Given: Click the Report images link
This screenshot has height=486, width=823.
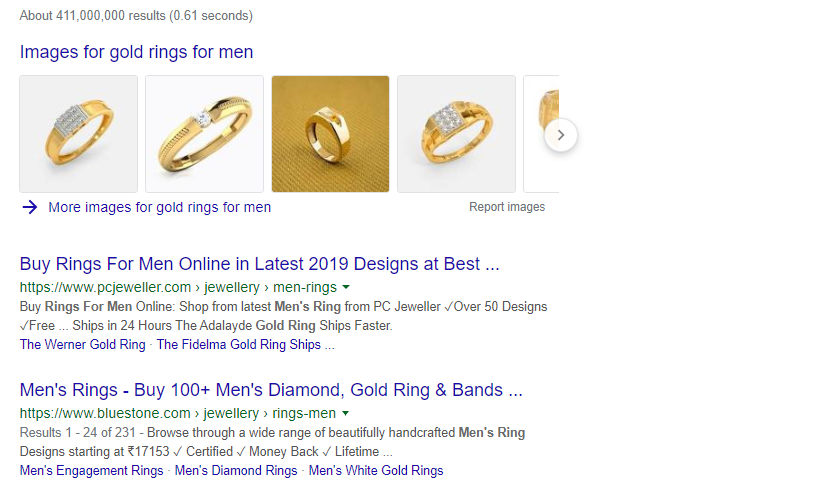Looking at the screenshot, I should click(x=507, y=207).
